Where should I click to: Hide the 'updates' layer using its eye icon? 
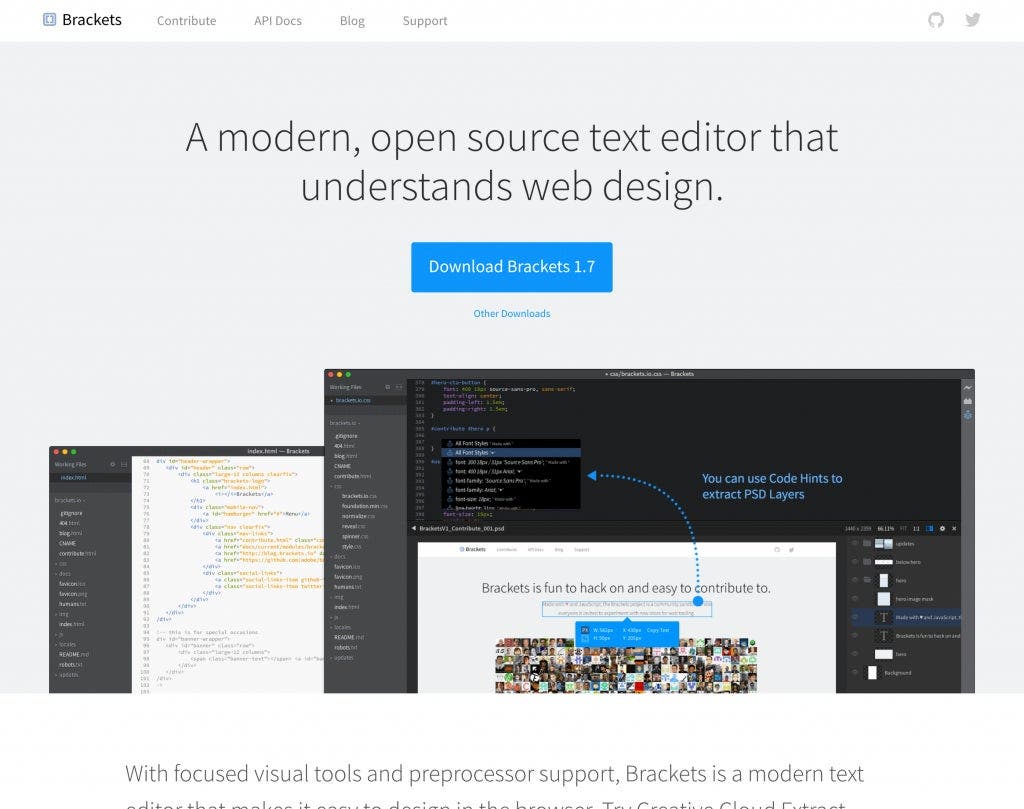click(x=855, y=544)
